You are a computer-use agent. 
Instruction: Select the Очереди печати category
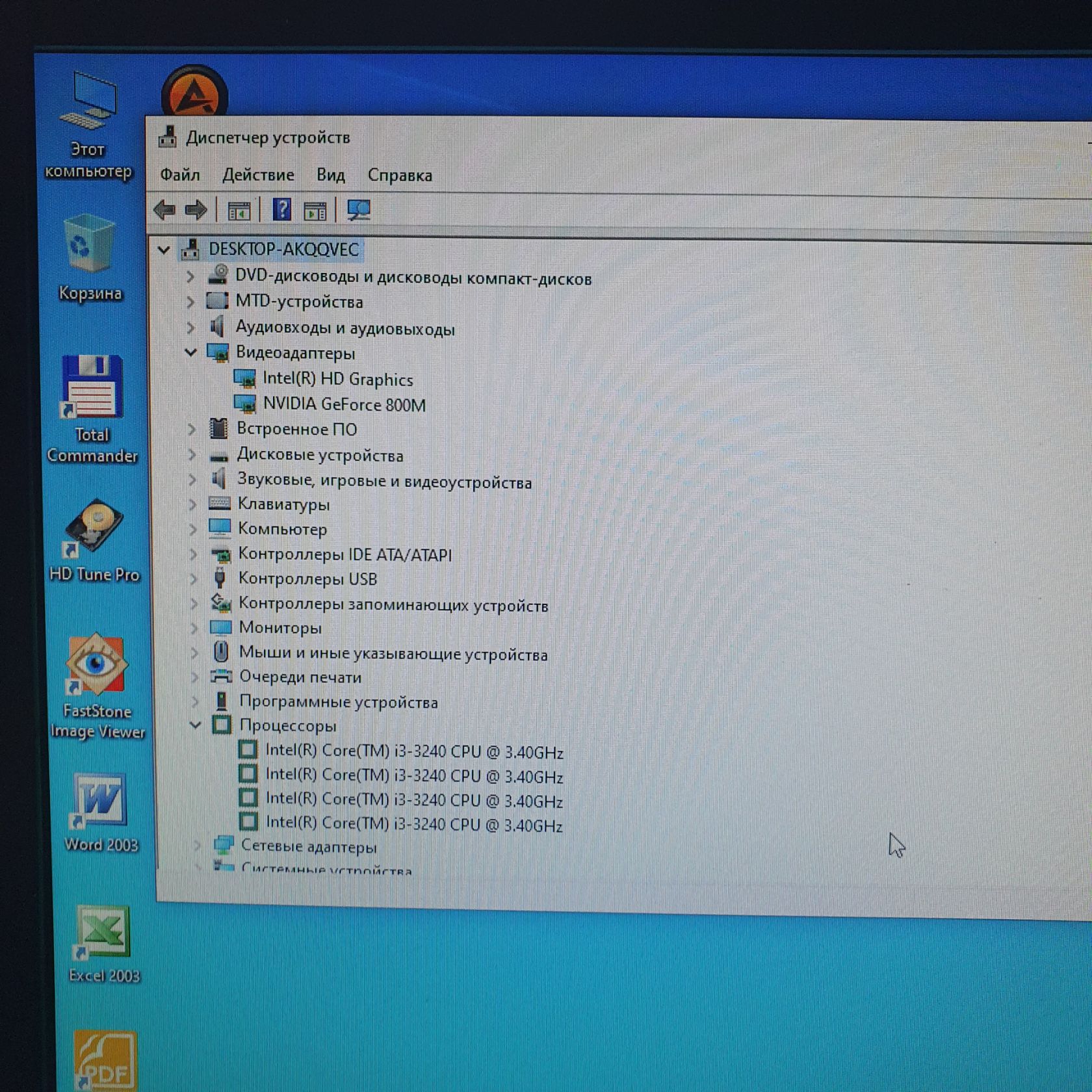pyautogui.click(x=287, y=677)
